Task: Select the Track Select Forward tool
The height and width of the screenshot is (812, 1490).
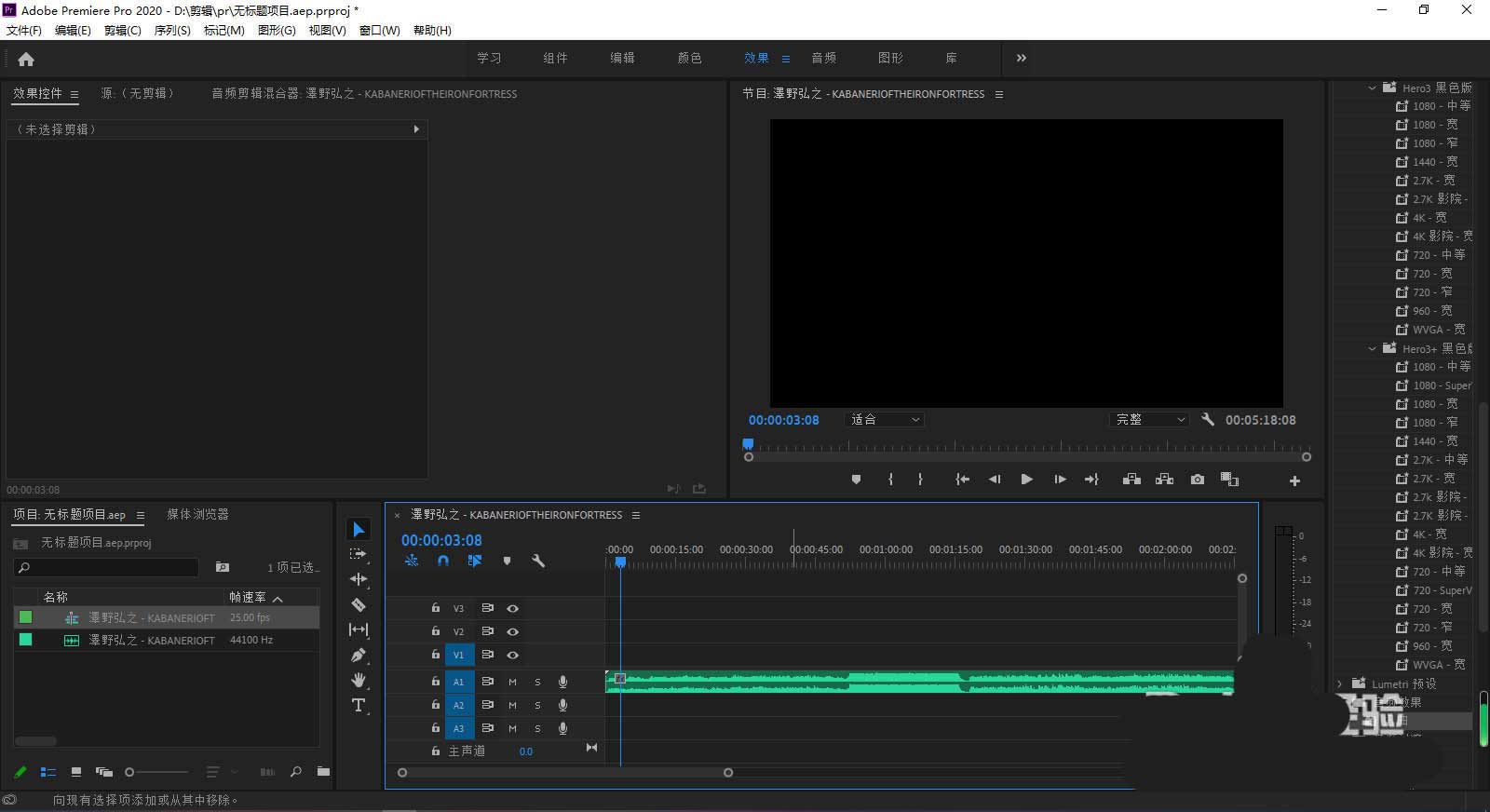Action: pos(359,554)
